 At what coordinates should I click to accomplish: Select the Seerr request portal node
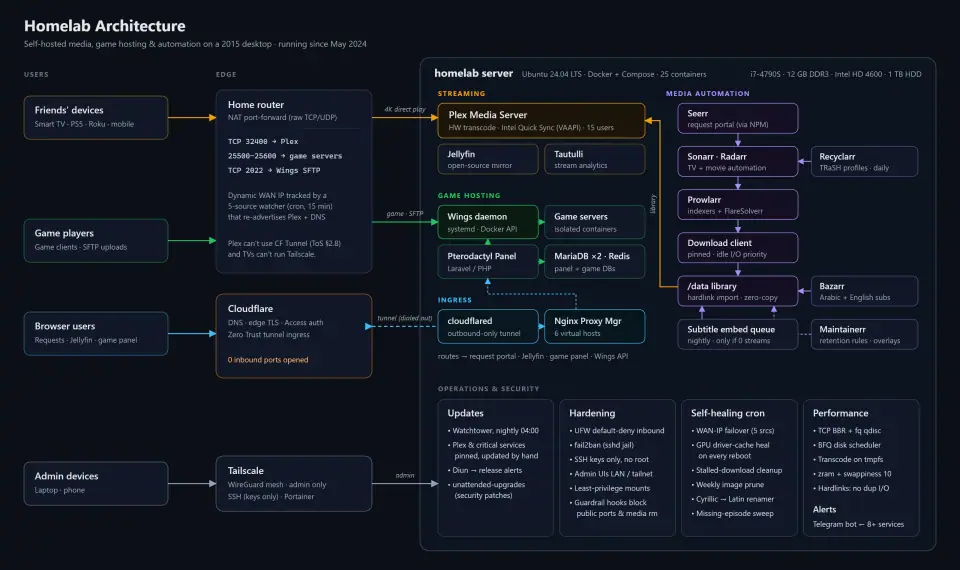coord(738,118)
